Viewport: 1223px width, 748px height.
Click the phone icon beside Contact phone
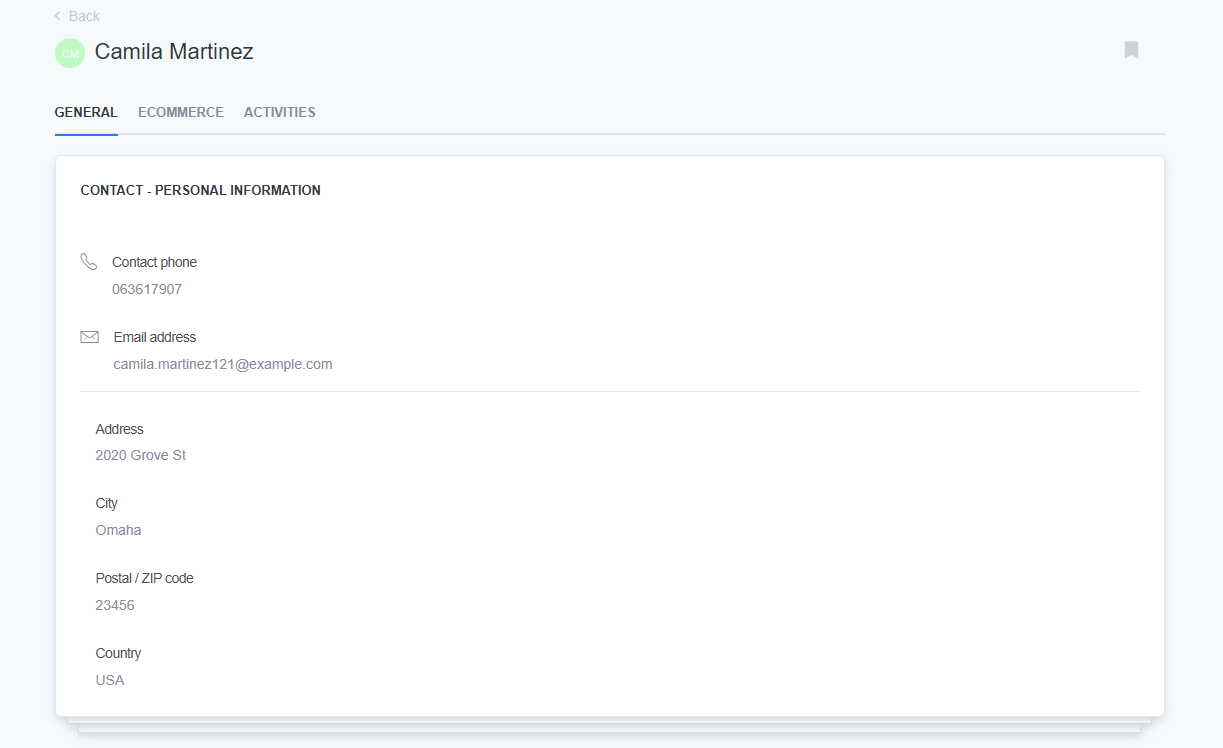[89, 262]
